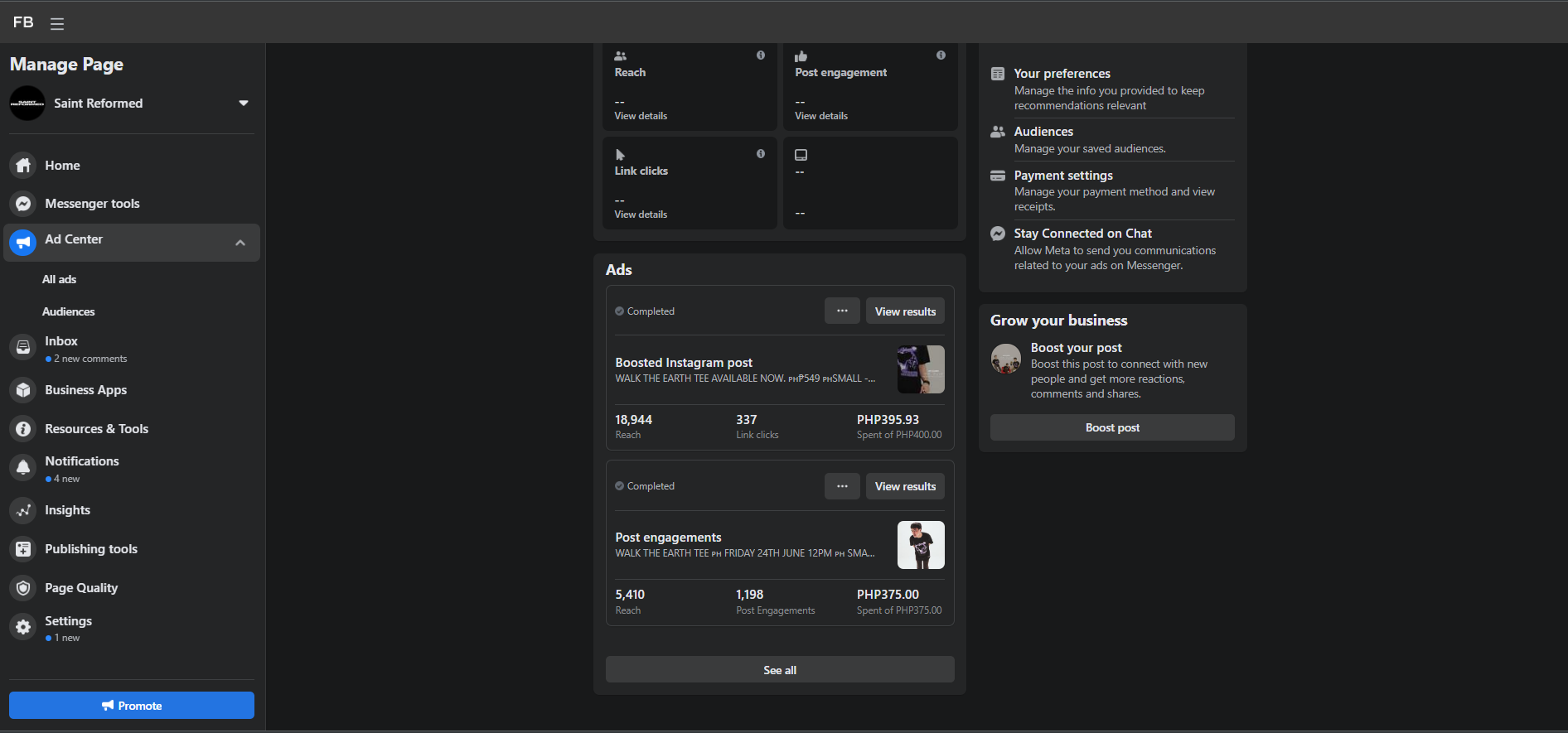Viewport: 1568px width, 733px height.
Task: Click the Payment settings card icon
Action: [x=998, y=176]
